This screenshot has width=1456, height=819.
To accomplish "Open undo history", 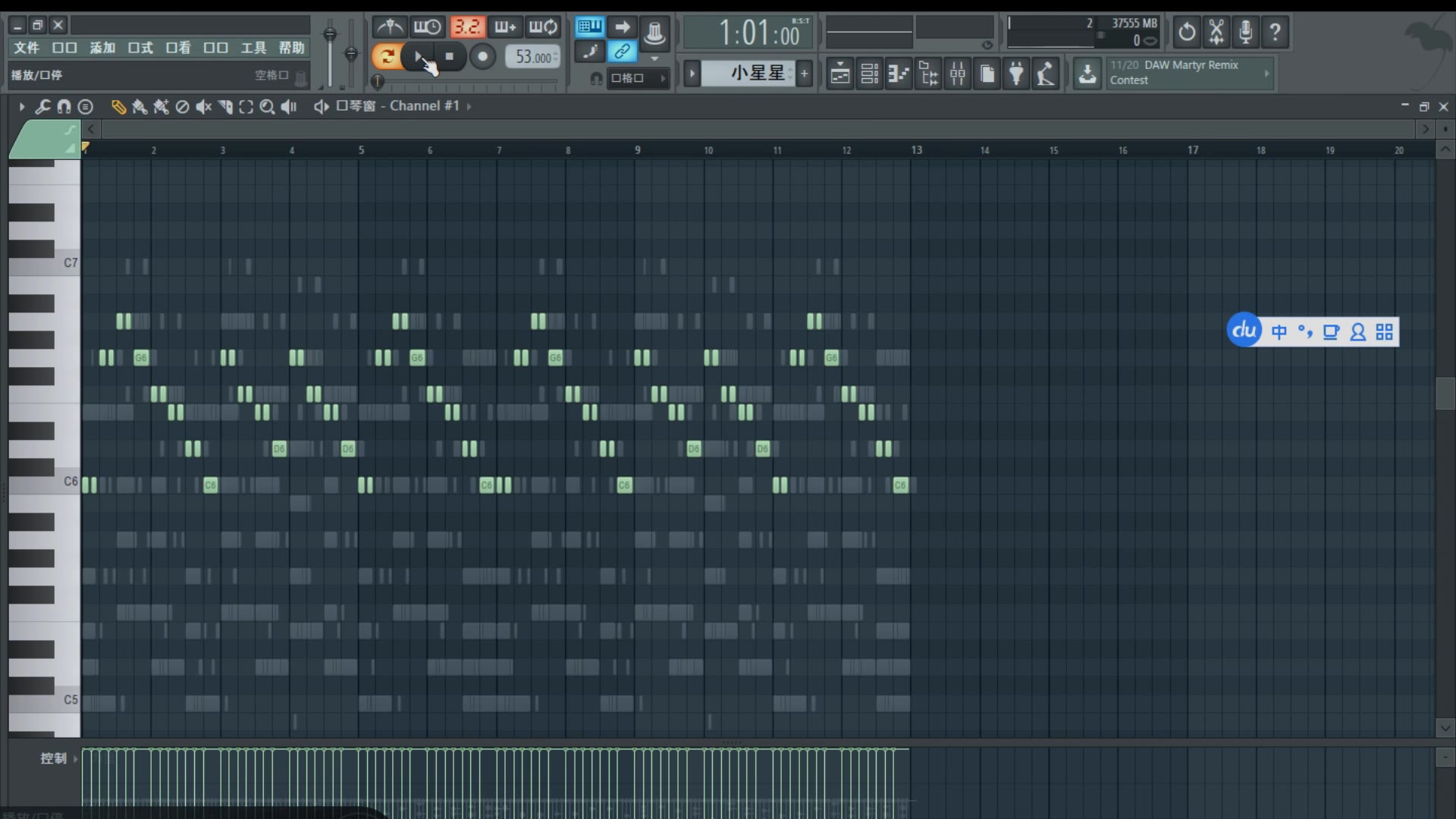I will click(1187, 32).
